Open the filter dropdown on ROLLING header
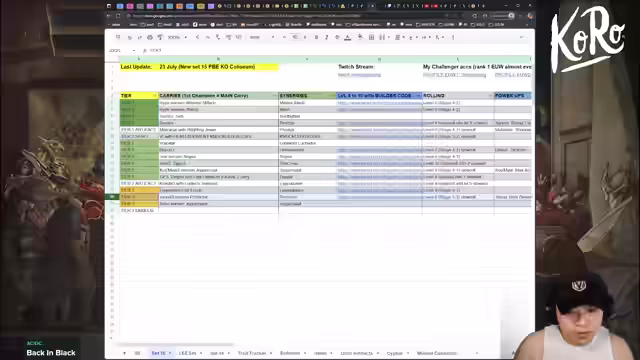The image size is (640, 360). coord(490,96)
